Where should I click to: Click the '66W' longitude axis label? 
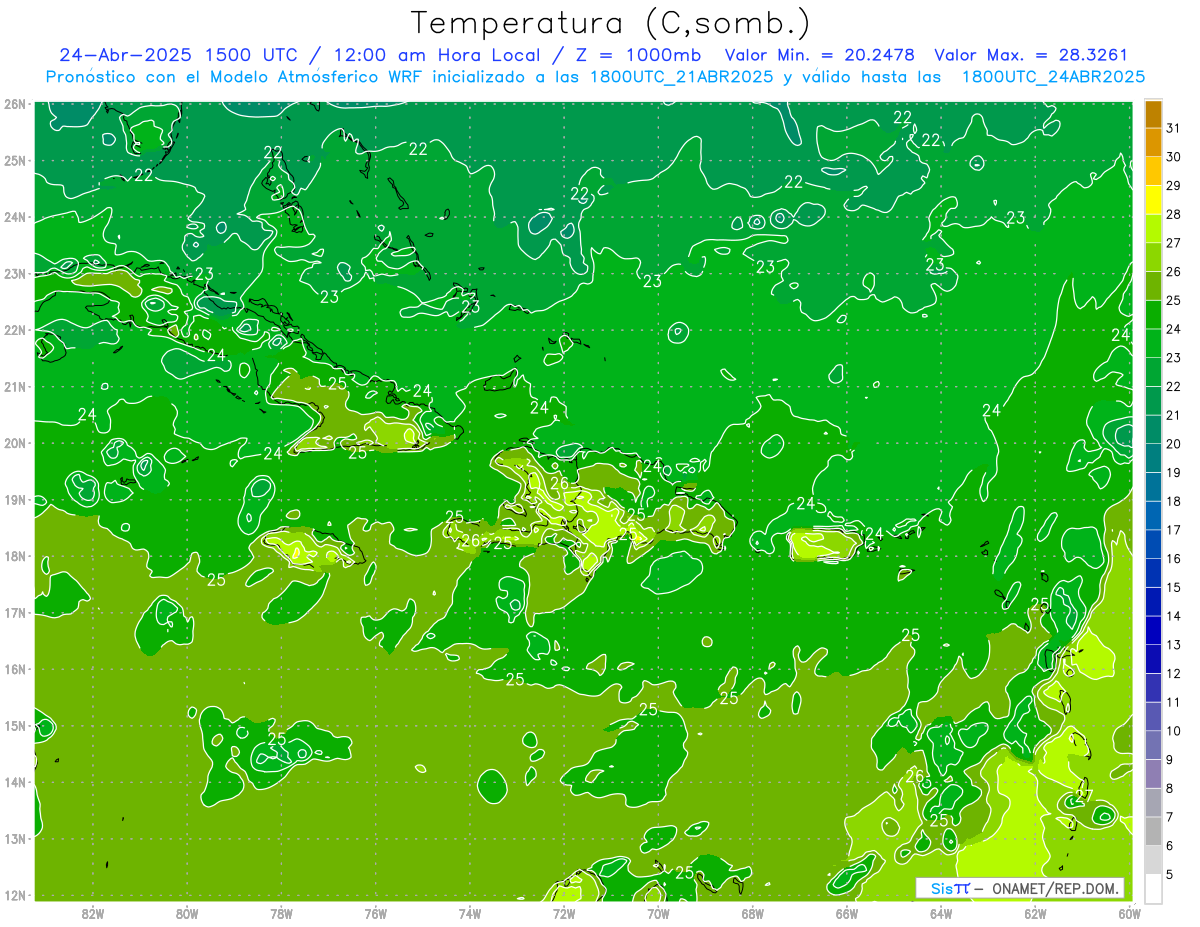click(847, 914)
